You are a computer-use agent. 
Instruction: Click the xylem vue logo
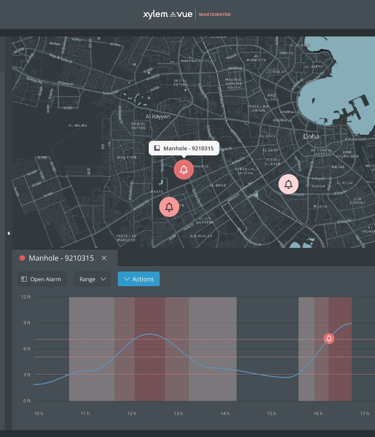(168, 14)
